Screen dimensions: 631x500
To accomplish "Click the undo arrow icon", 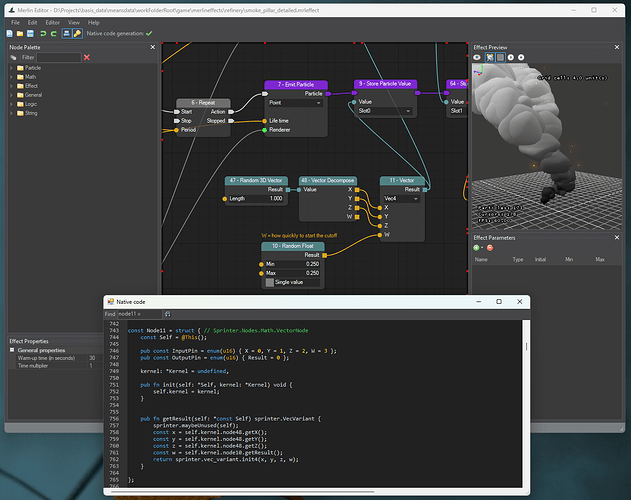I will click(42, 33).
